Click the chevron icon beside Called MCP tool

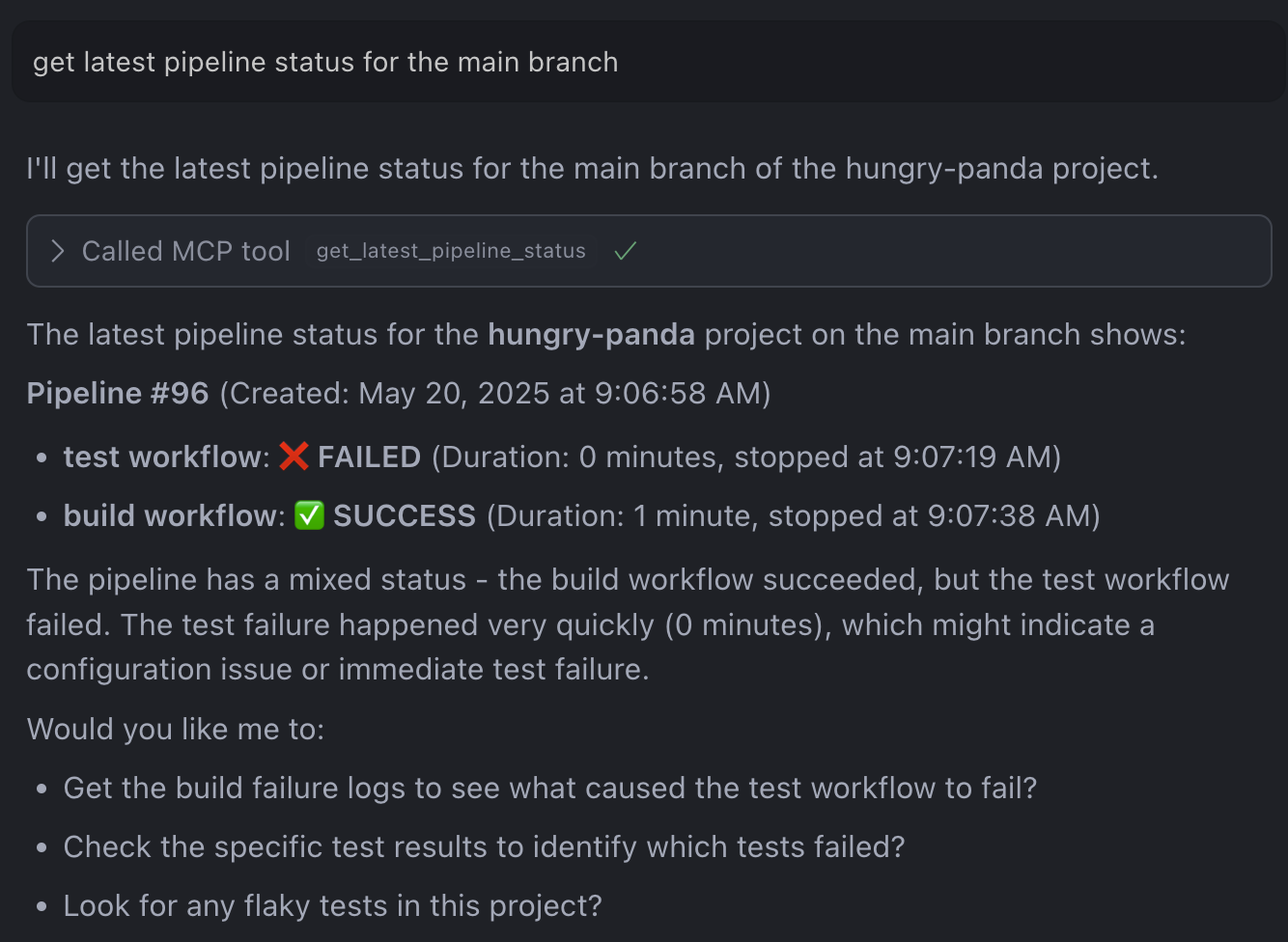(58, 251)
